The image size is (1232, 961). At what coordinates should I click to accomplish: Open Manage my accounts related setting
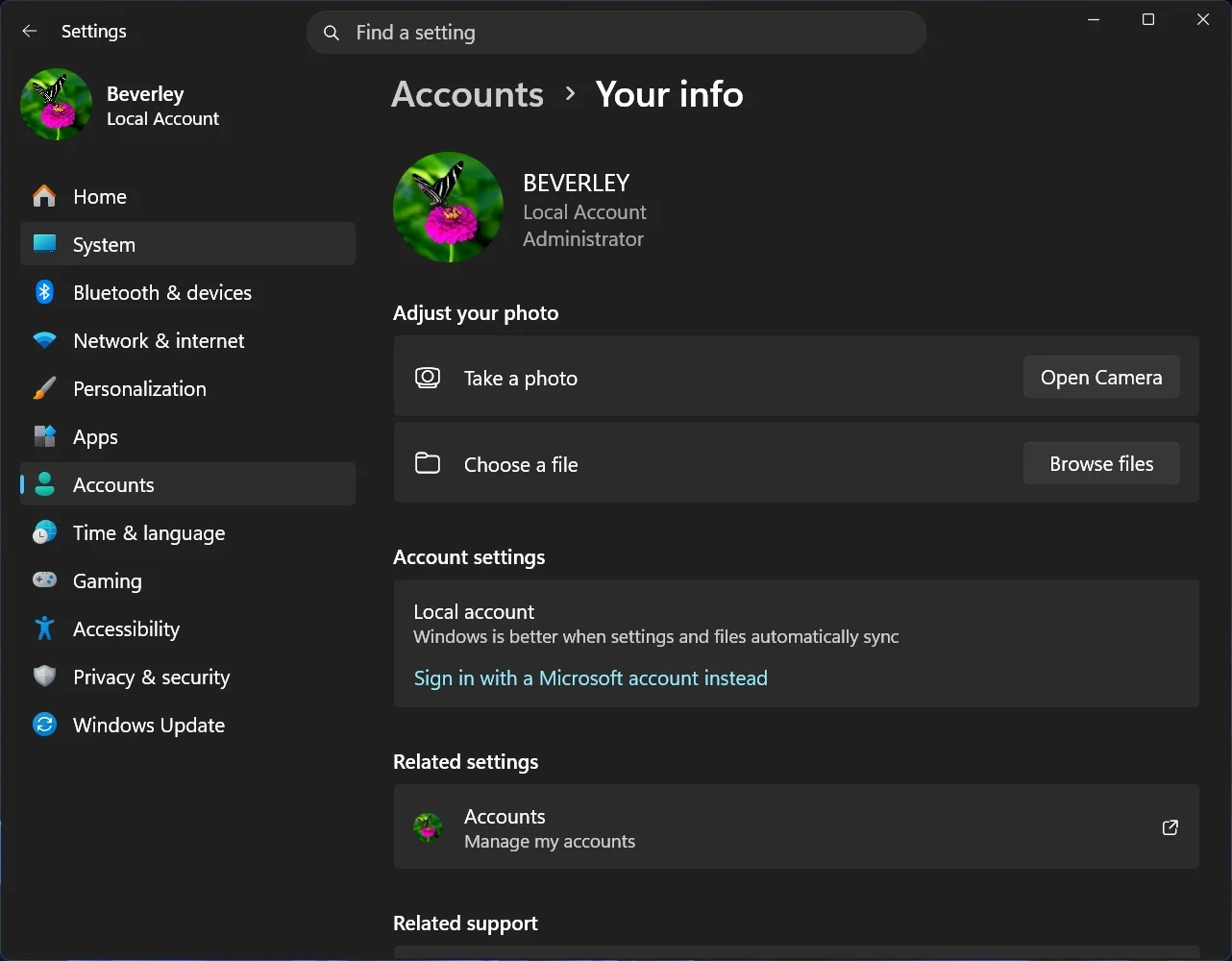(x=796, y=827)
